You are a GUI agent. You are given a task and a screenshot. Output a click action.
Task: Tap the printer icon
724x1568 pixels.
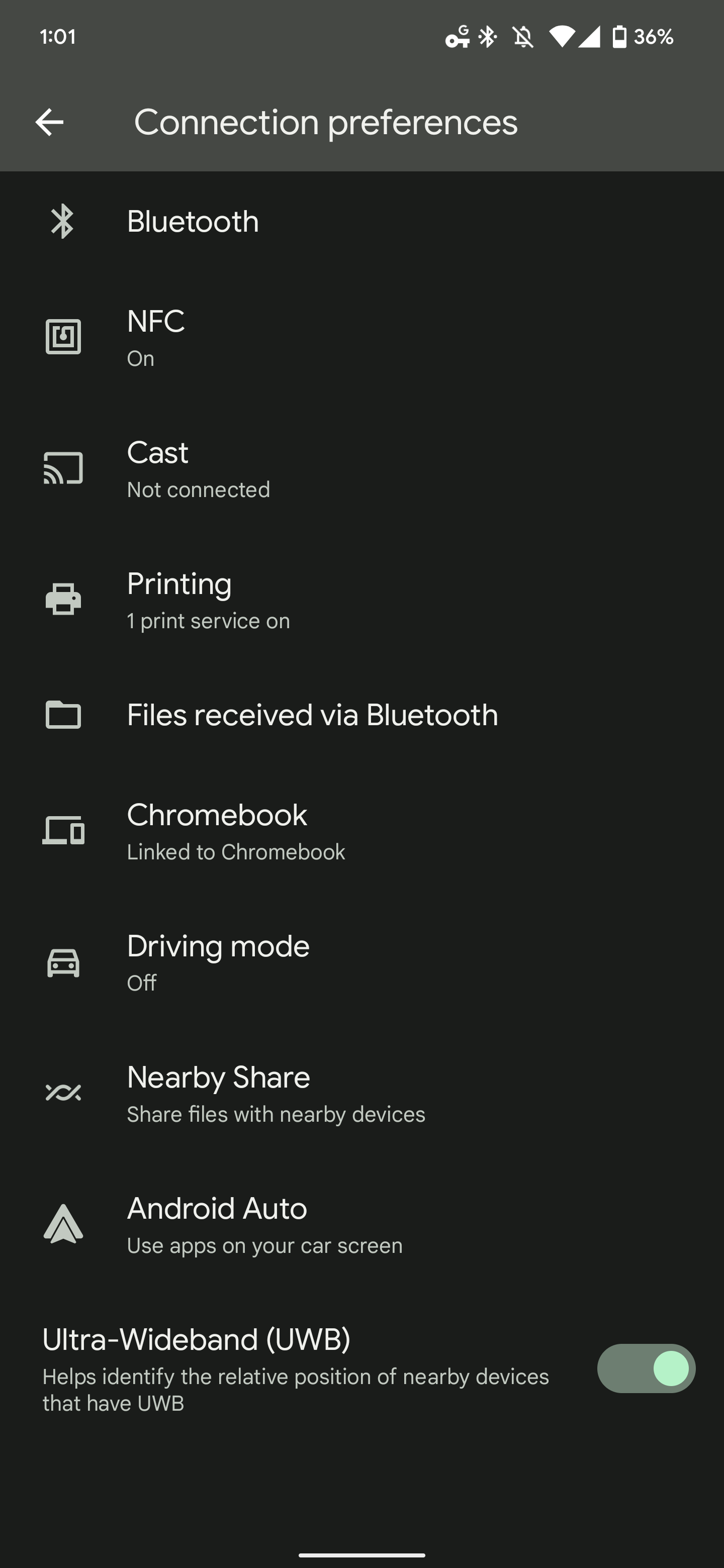[x=63, y=599]
